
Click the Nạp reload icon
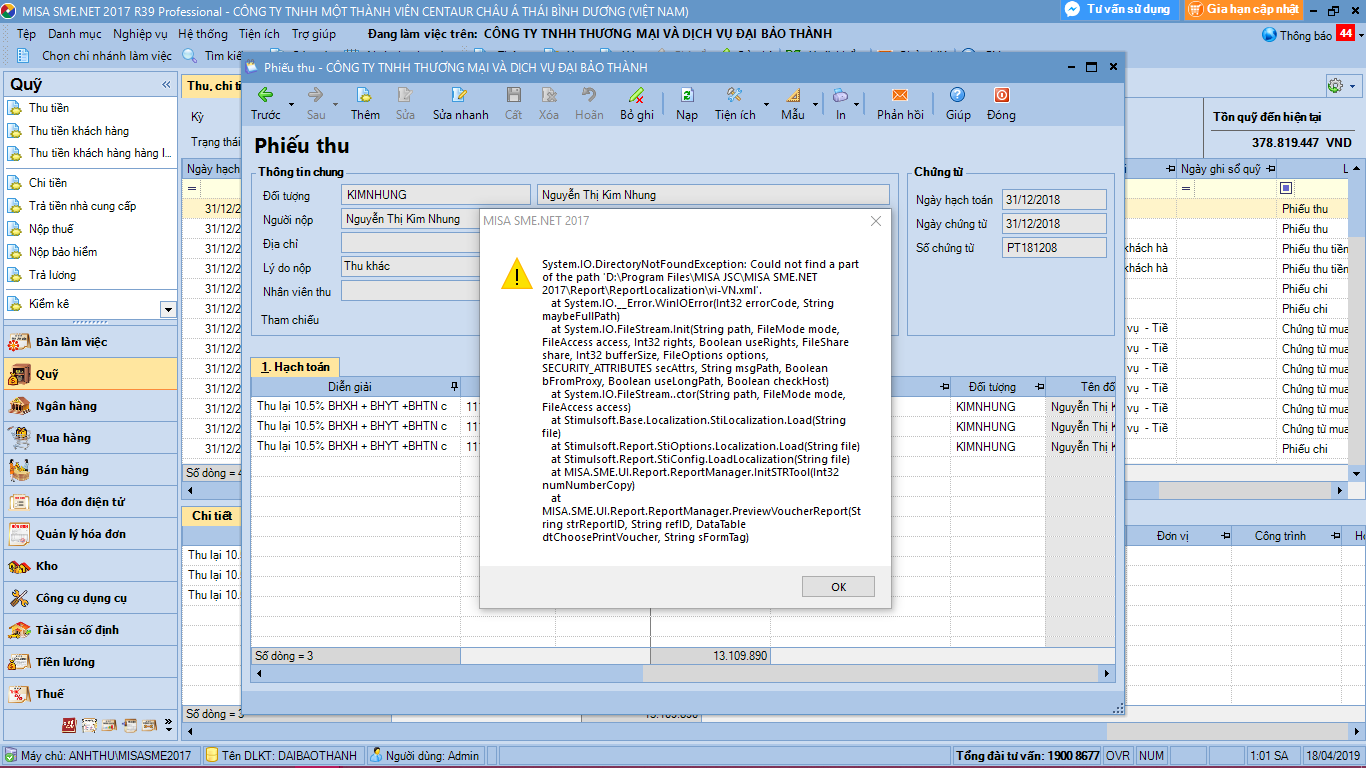pyautogui.click(x=687, y=95)
